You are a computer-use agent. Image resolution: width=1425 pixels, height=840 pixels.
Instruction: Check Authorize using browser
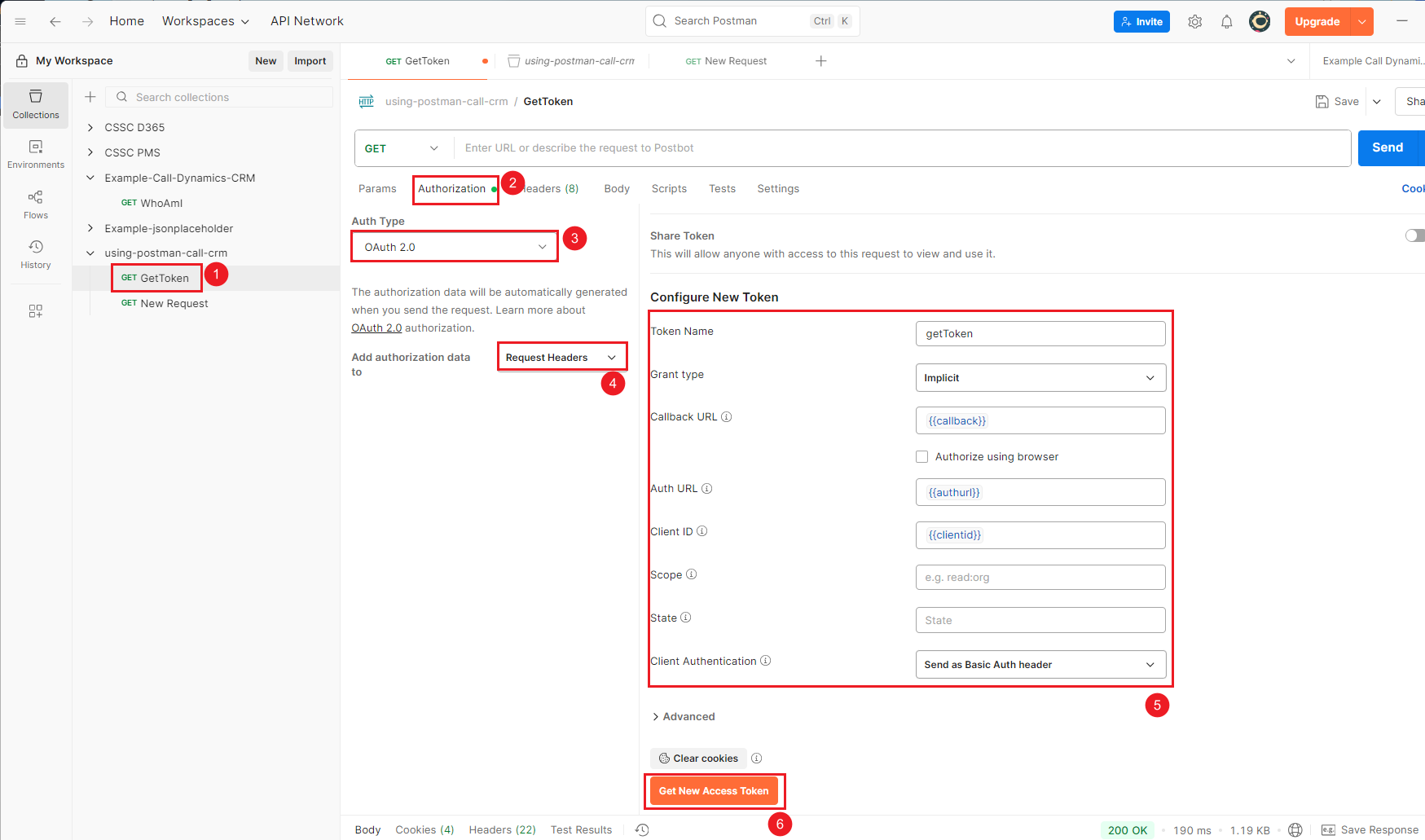(x=922, y=457)
